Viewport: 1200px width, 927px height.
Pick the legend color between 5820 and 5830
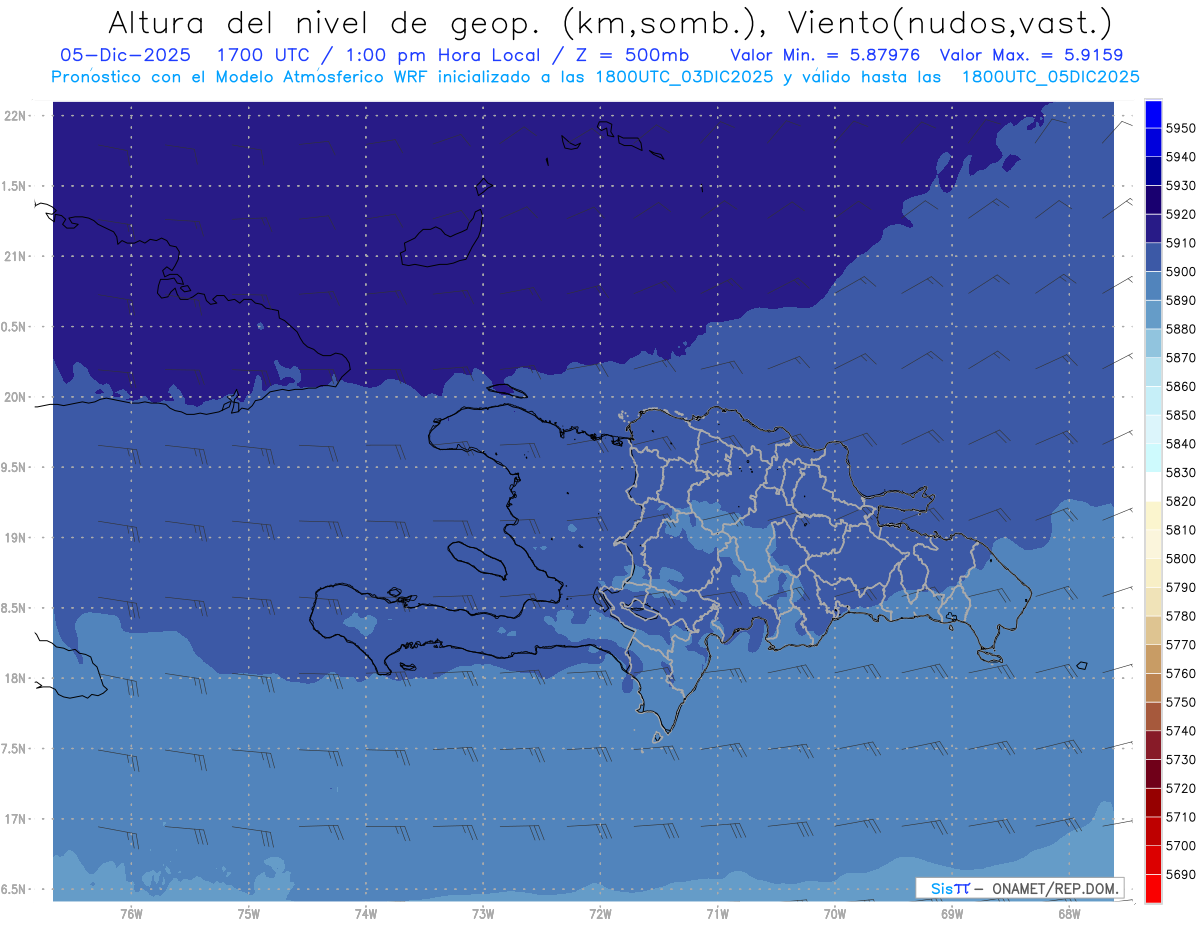(x=1153, y=487)
